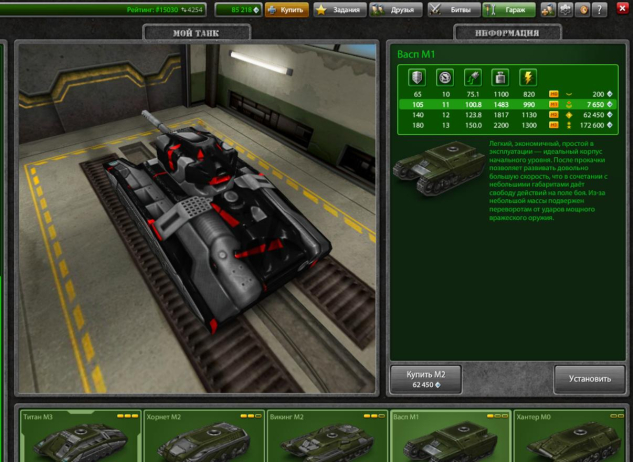Open help via the question mark icon
The width and height of the screenshot is (633, 462).
point(597,10)
